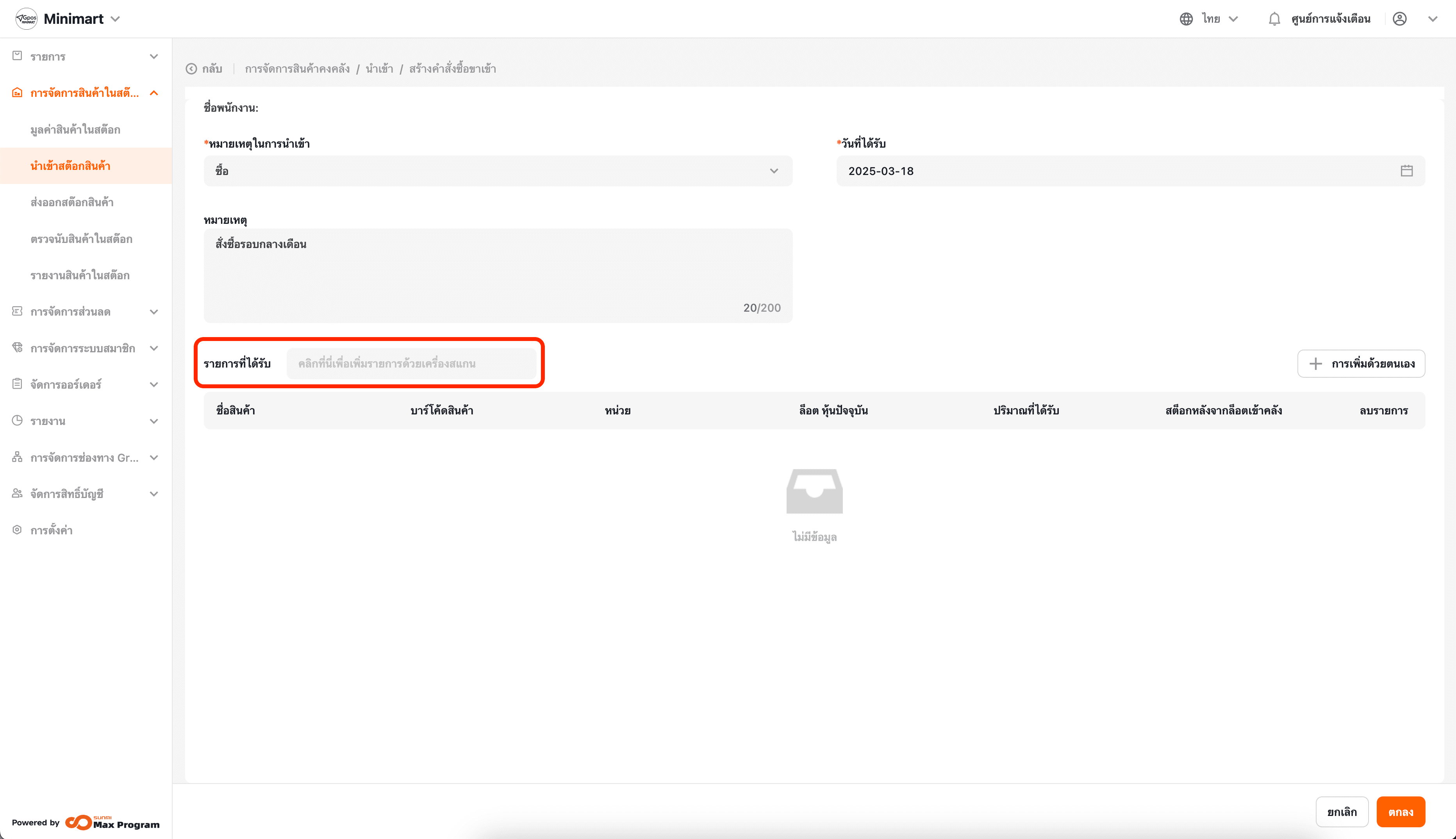Click the plus icon for การเพิ่มด้วยตนเอง
The image size is (1456, 839).
tap(1315, 364)
